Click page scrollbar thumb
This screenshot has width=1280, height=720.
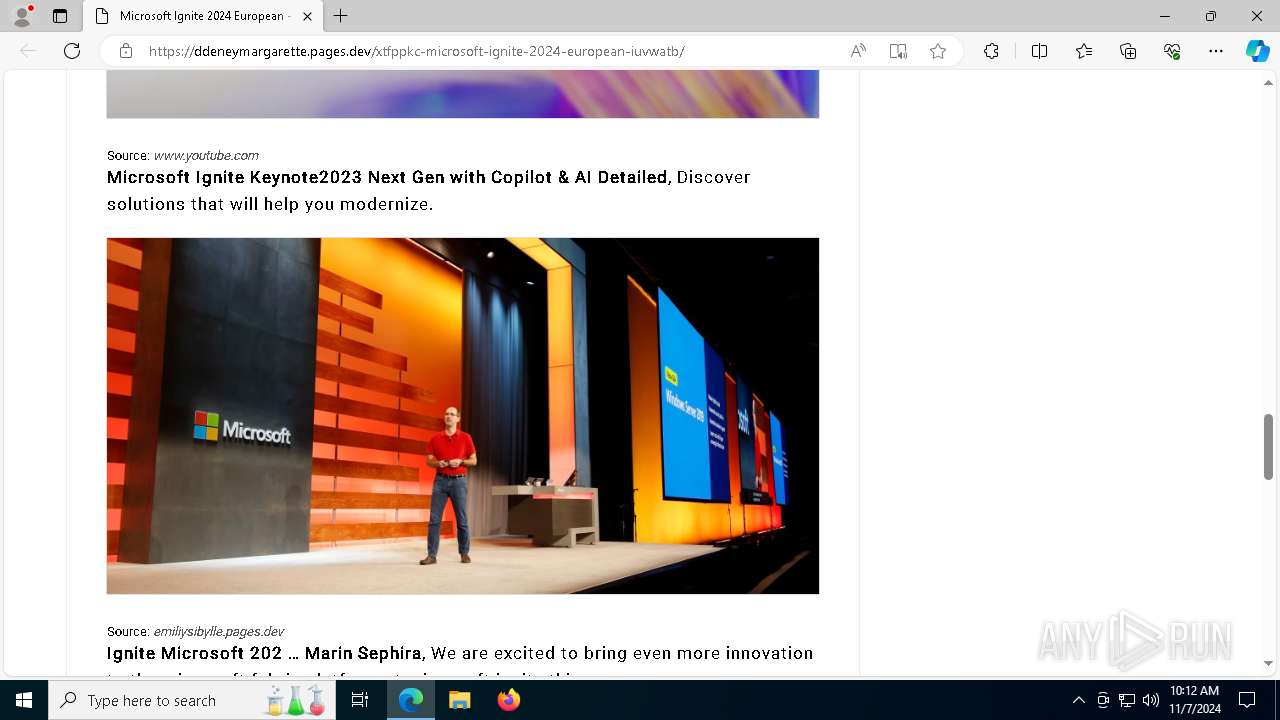(x=1269, y=446)
